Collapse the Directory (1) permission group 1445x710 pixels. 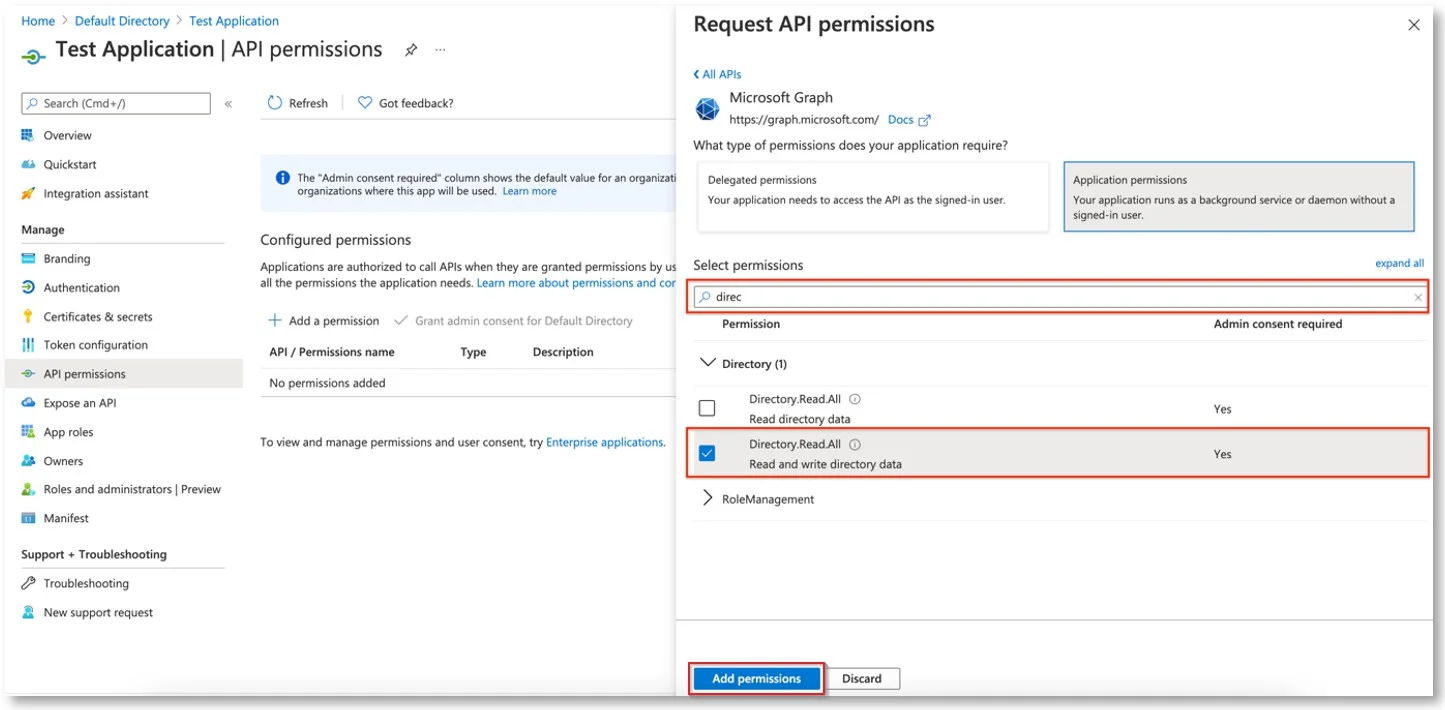coord(708,363)
